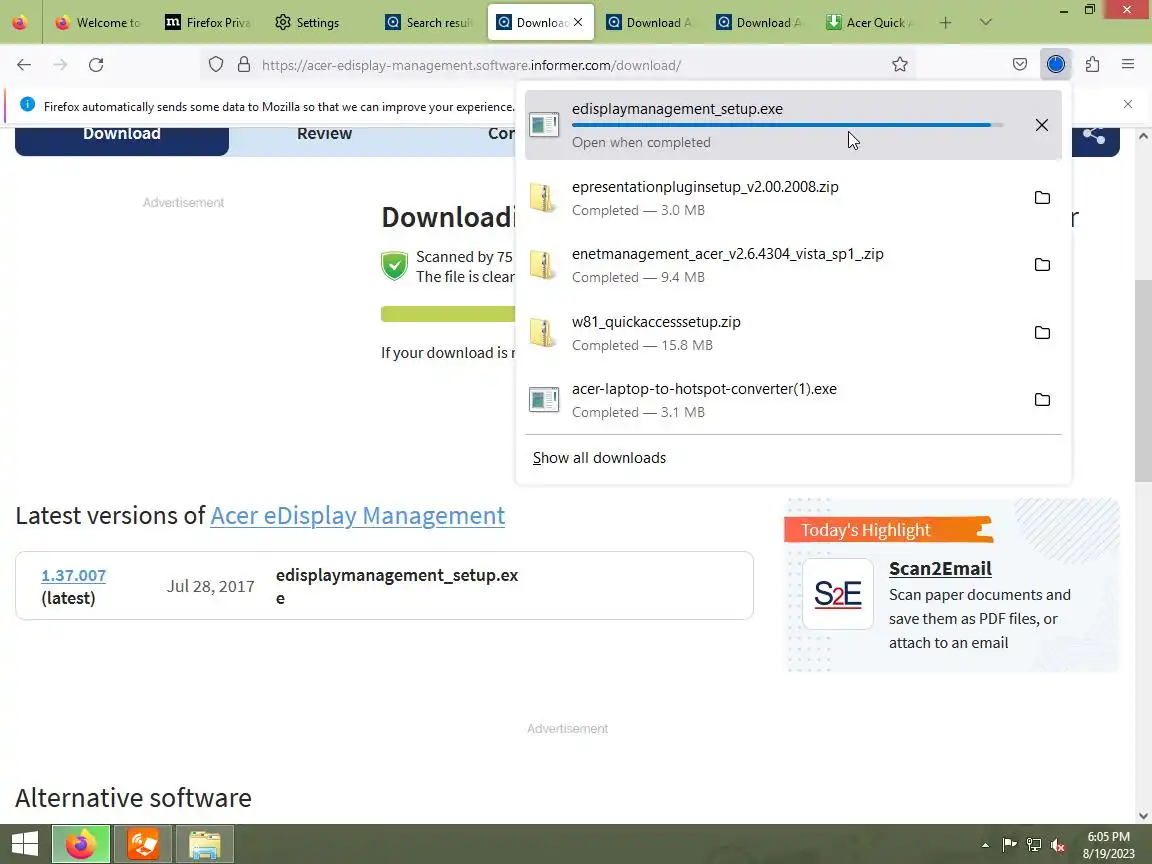The image size is (1152, 864).
Task: Click the green scanned shield icon
Action: (x=395, y=265)
